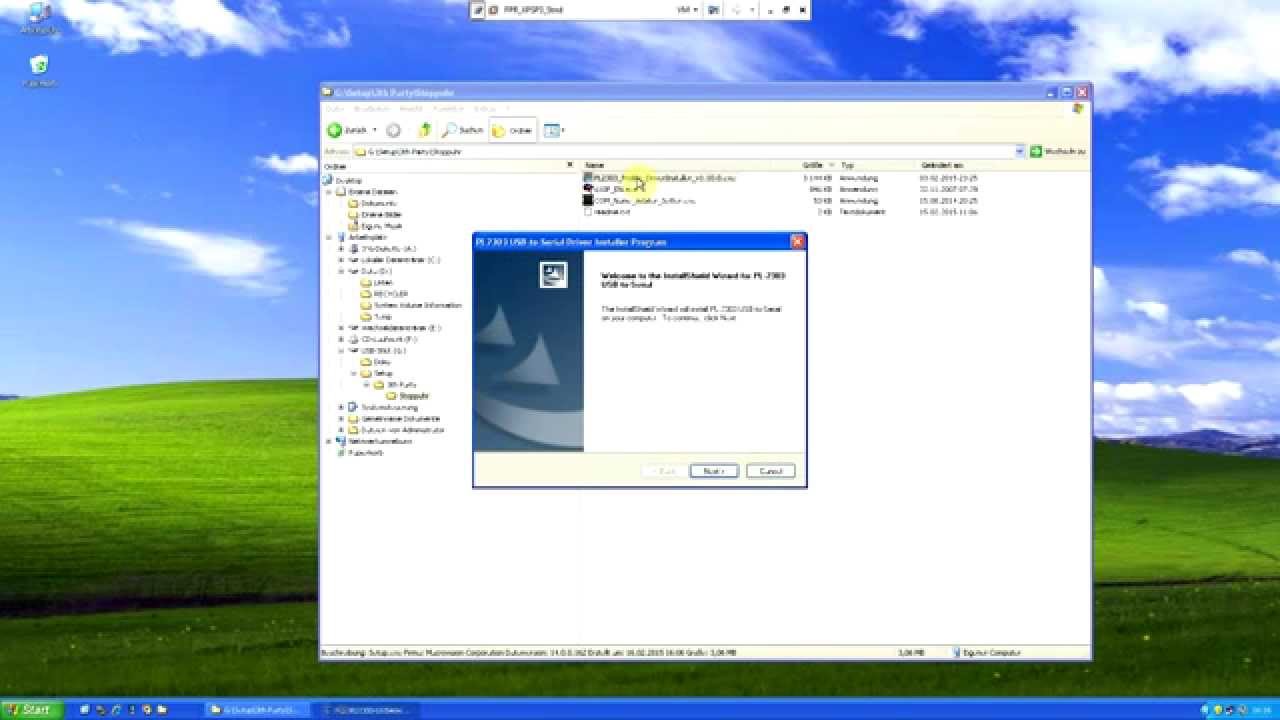The width and height of the screenshot is (1280, 720).
Task: Open the Bearbeiten menu
Action: point(371,108)
